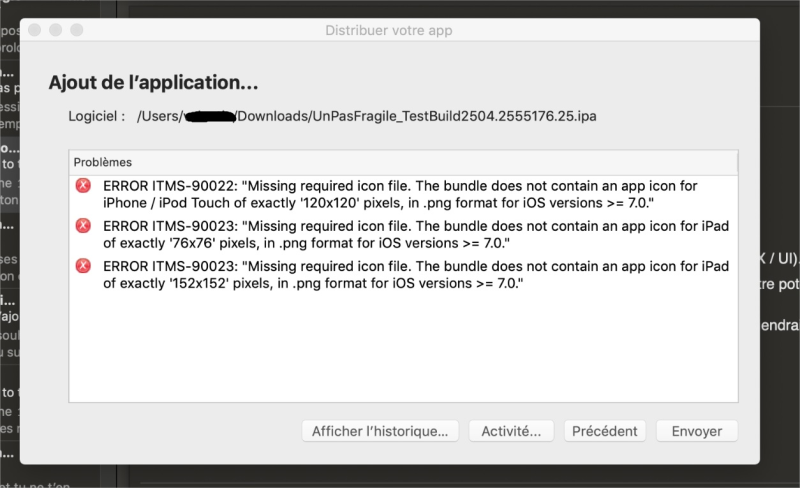Go back with the Précédent button

[605, 431]
